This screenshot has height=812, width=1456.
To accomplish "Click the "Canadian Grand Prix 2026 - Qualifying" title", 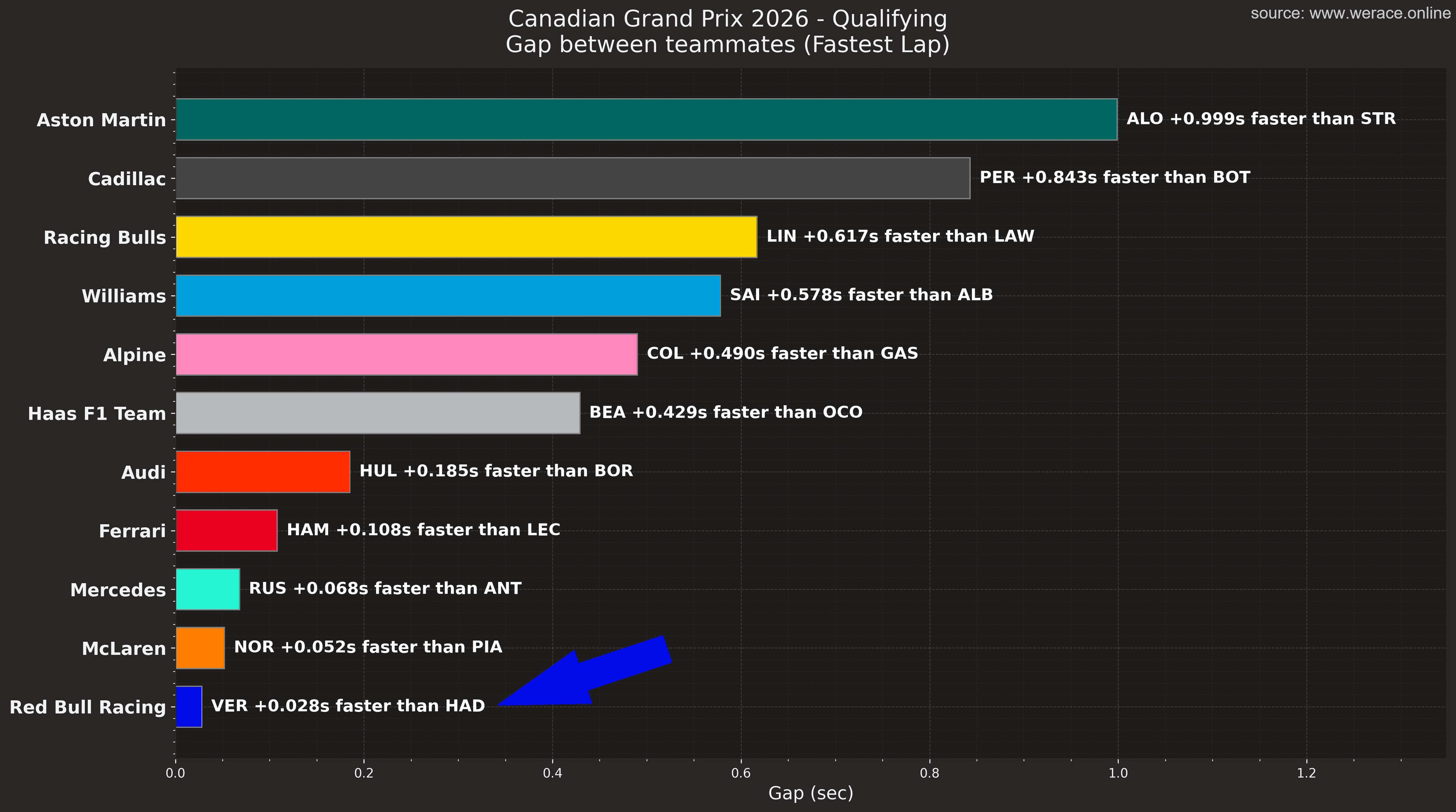I will pyautogui.click(x=728, y=19).
